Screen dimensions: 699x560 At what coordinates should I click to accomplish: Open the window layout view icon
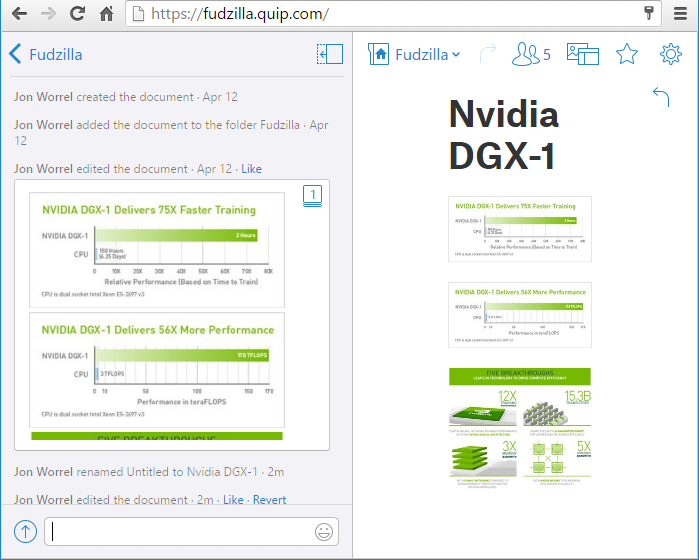[x=582, y=55]
